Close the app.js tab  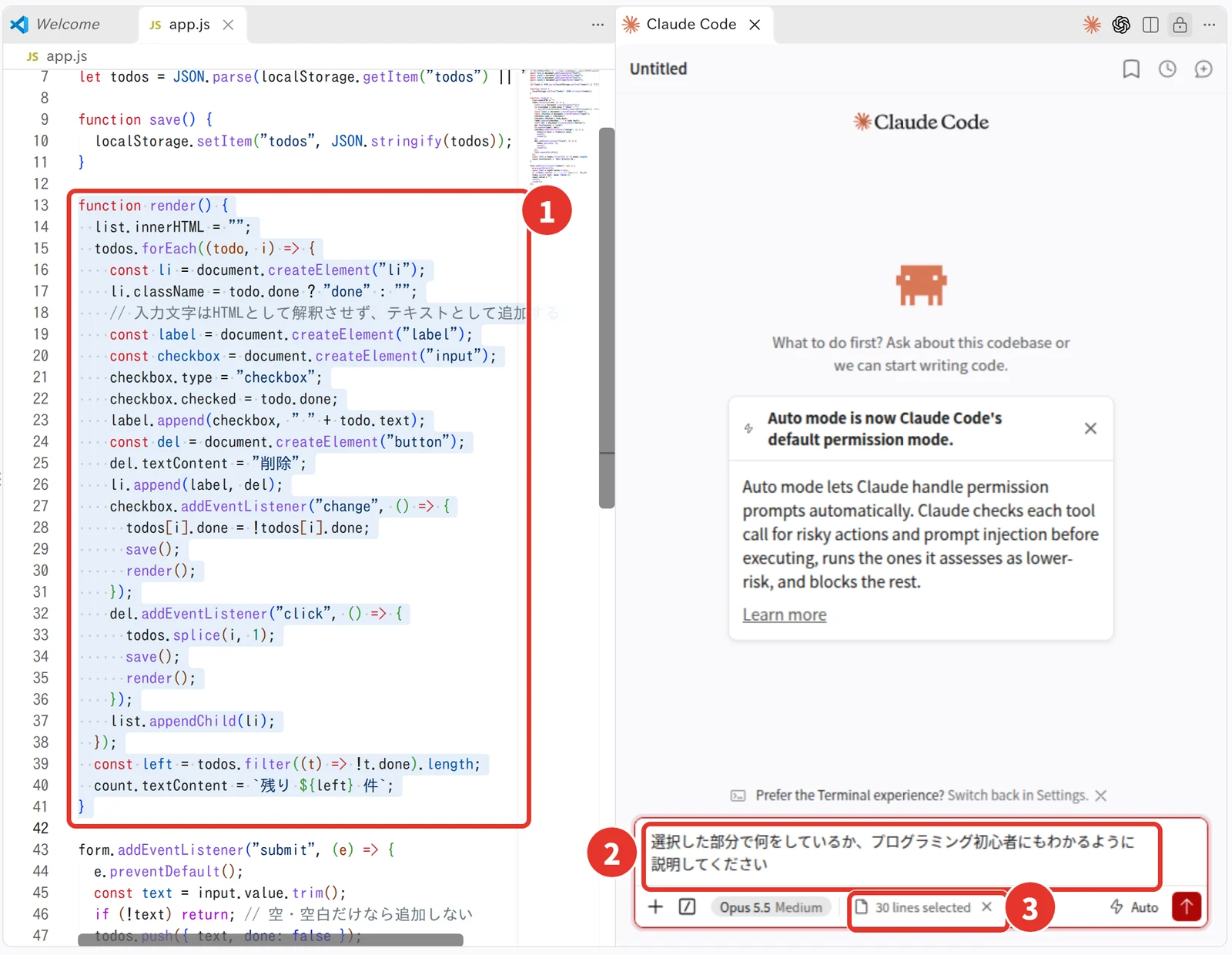228,25
